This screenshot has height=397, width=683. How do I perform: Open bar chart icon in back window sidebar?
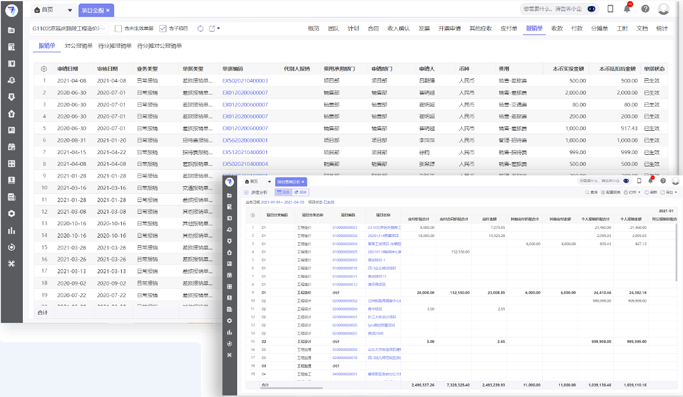[12, 231]
